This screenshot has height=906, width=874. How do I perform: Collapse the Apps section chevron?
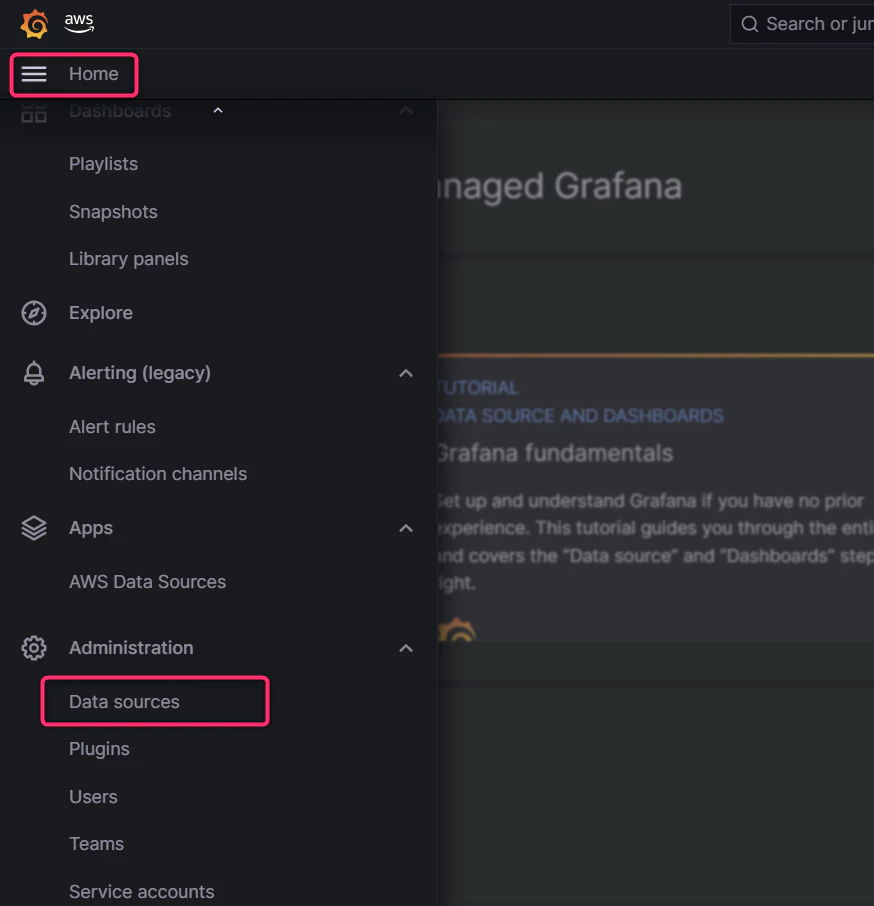pyautogui.click(x=406, y=528)
